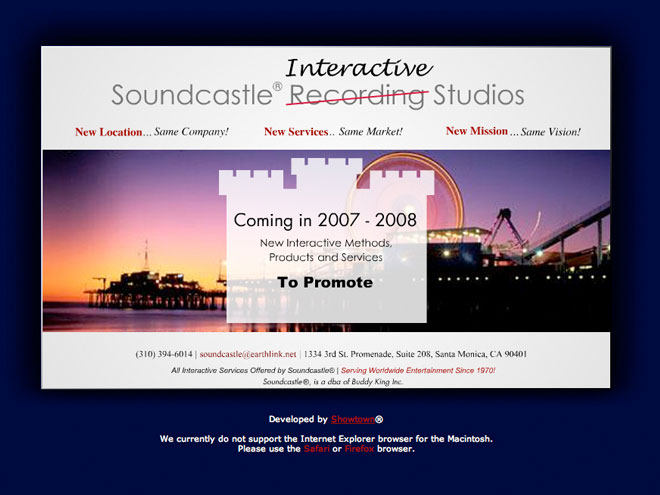Click New Interactive Methods, Products and Services text
Image resolution: width=660 pixels, height=495 pixels.
point(325,250)
